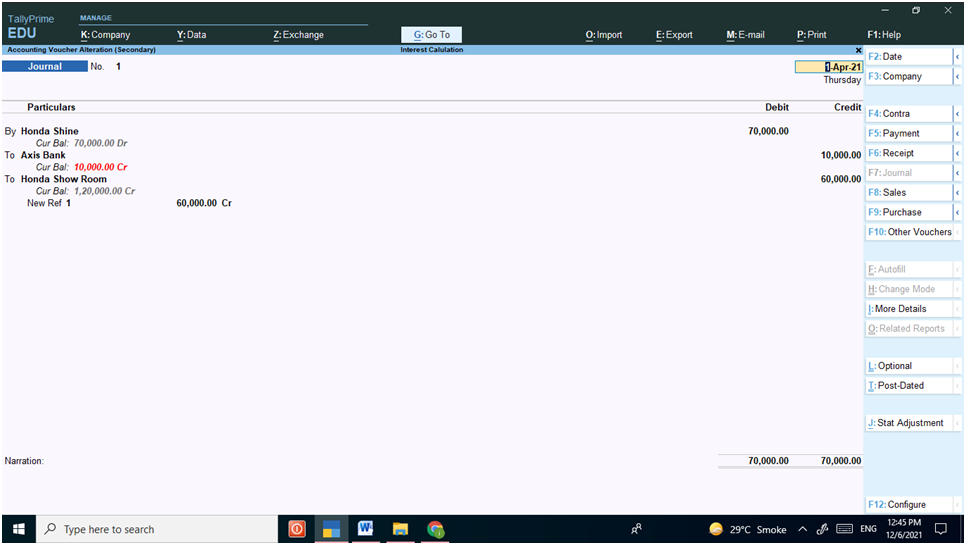This screenshot has height=545, width=966.
Task: Click the touch keyboard tray icon
Action: pos(845,530)
